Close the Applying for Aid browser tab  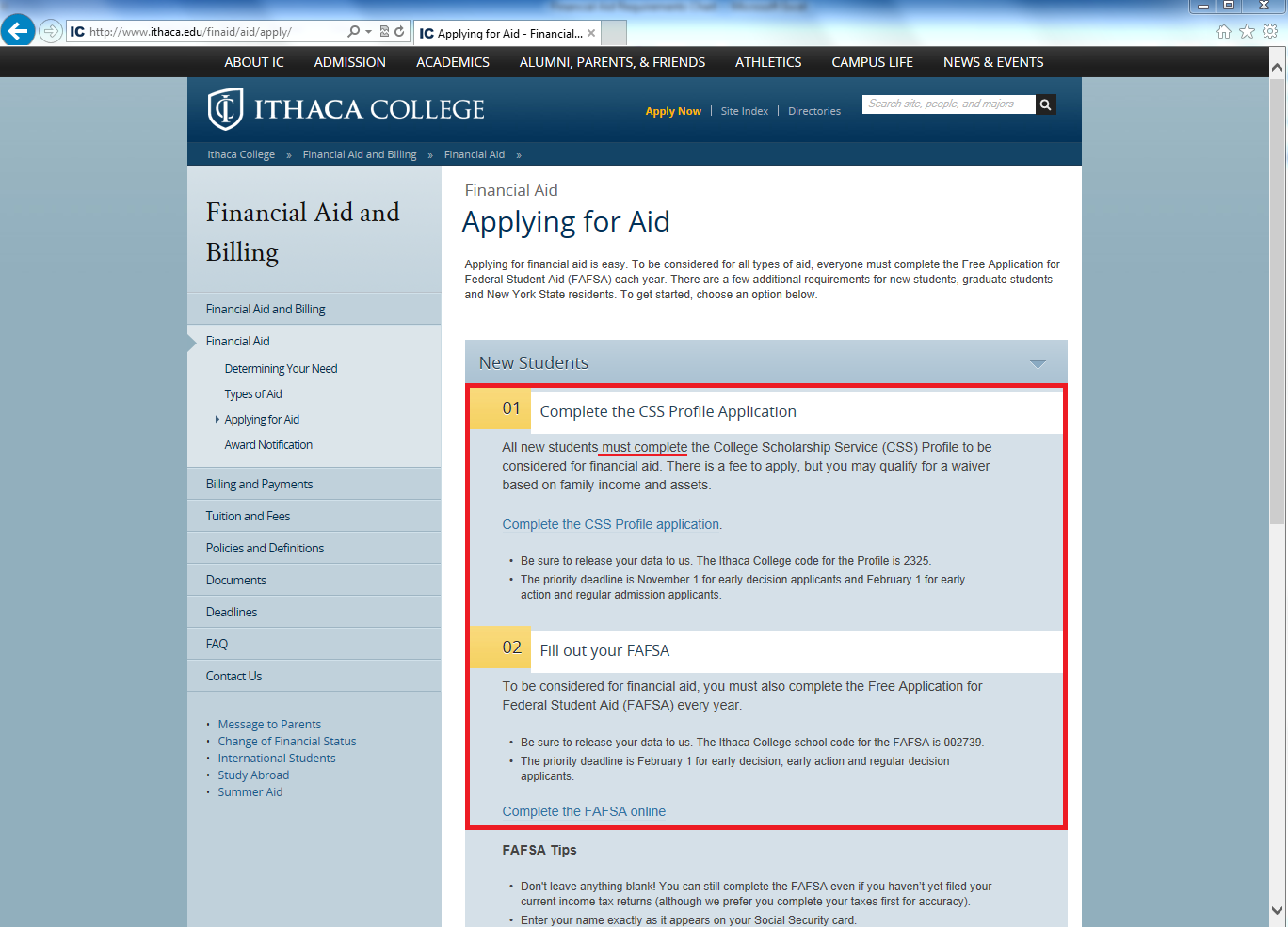(591, 33)
